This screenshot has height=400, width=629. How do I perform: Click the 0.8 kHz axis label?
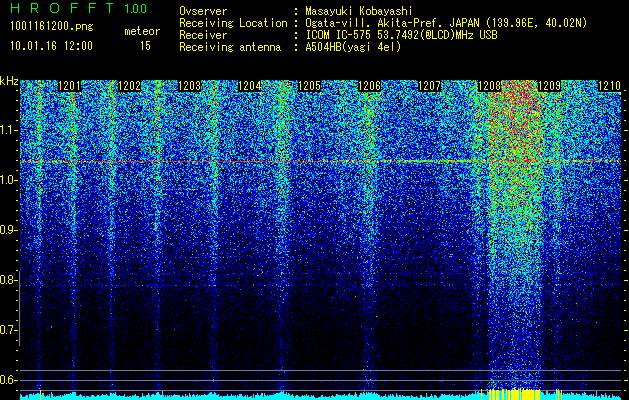point(8,280)
